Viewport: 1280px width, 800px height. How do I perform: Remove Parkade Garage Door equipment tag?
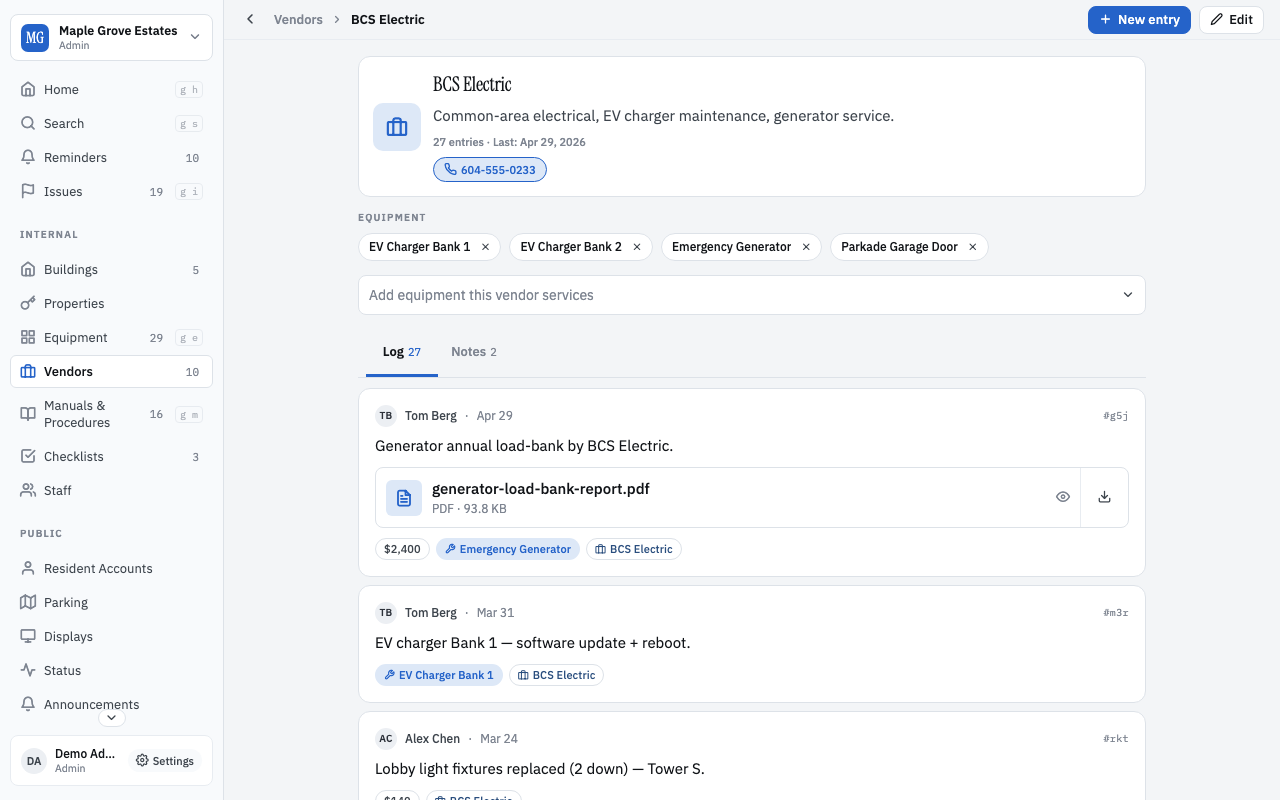(x=972, y=247)
